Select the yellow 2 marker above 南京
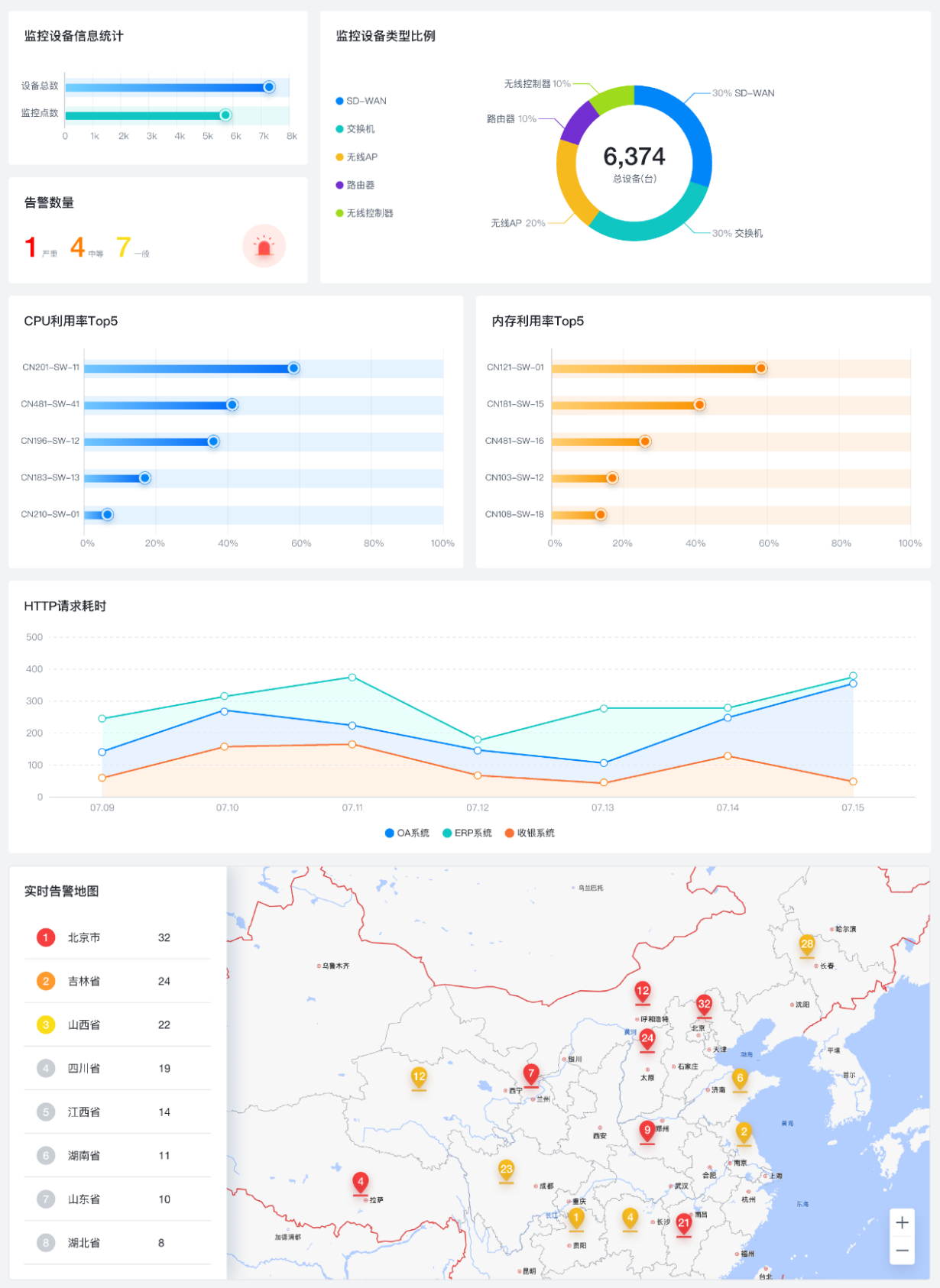 [744, 1134]
